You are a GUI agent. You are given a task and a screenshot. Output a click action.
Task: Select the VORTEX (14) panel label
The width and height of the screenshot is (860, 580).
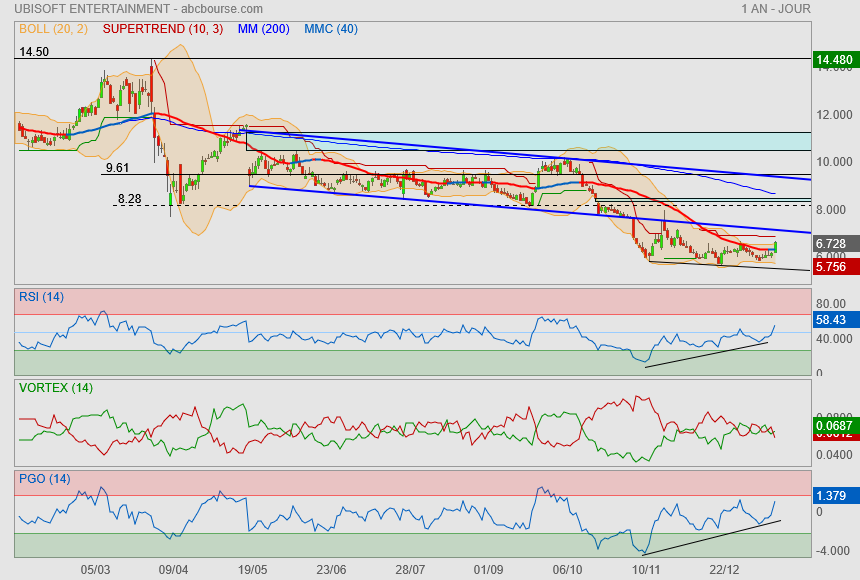pyautogui.click(x=55, y=387)
